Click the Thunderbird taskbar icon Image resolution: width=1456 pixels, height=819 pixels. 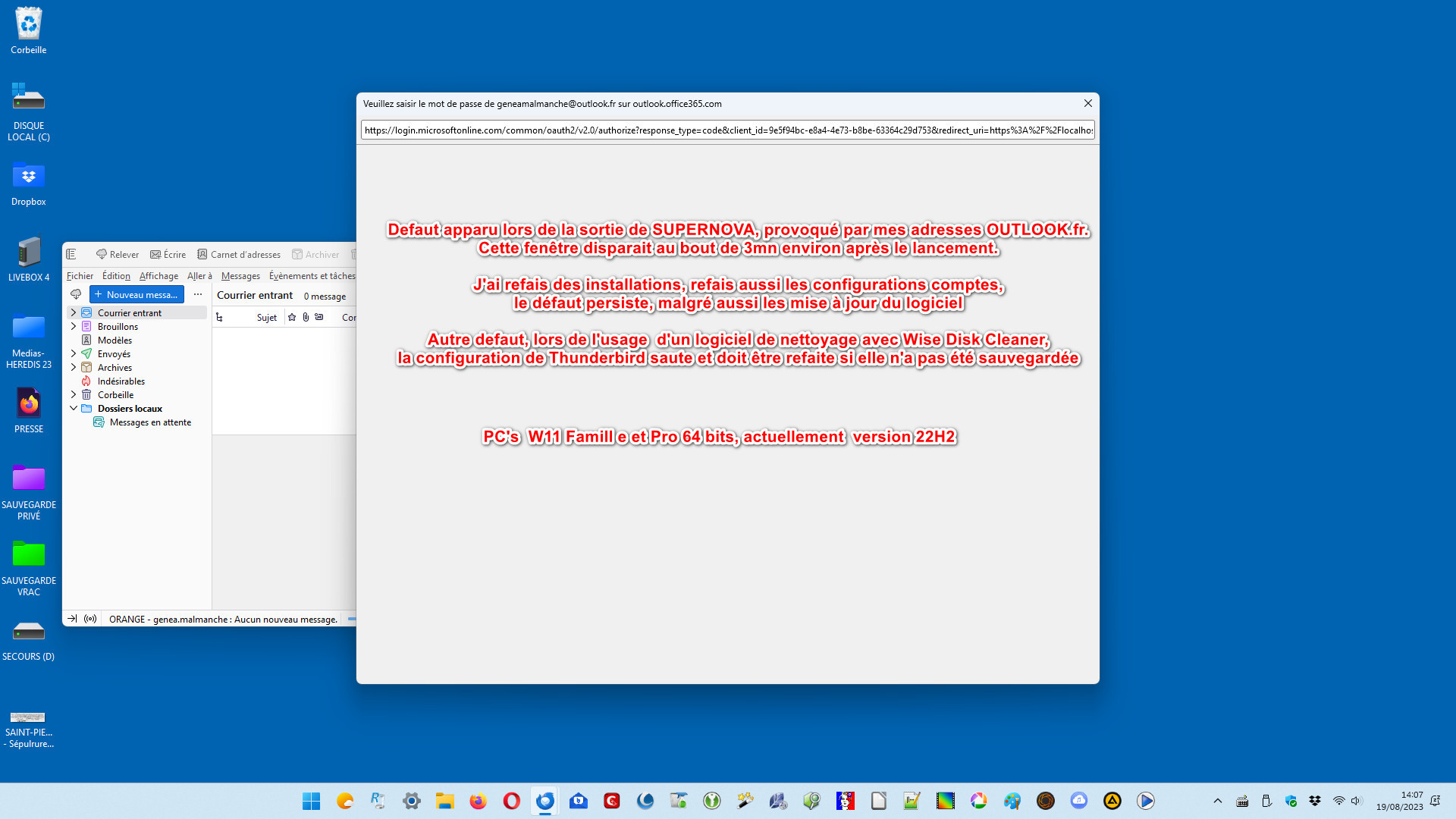click(544, 801)
